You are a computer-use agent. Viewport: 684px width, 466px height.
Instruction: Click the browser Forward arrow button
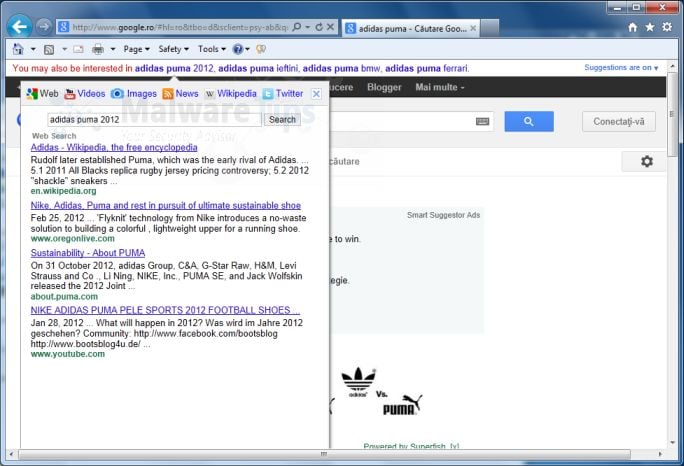[x=44, y=27]
